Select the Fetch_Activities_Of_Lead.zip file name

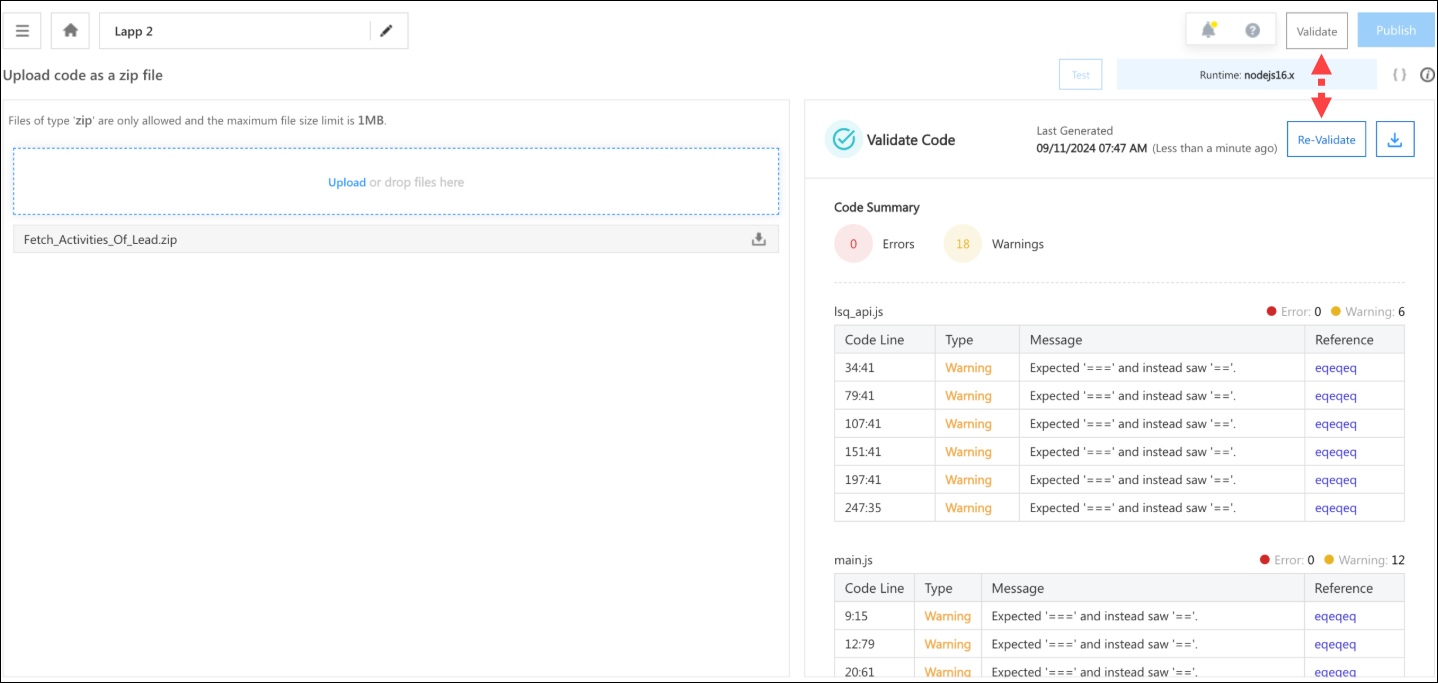100,240
